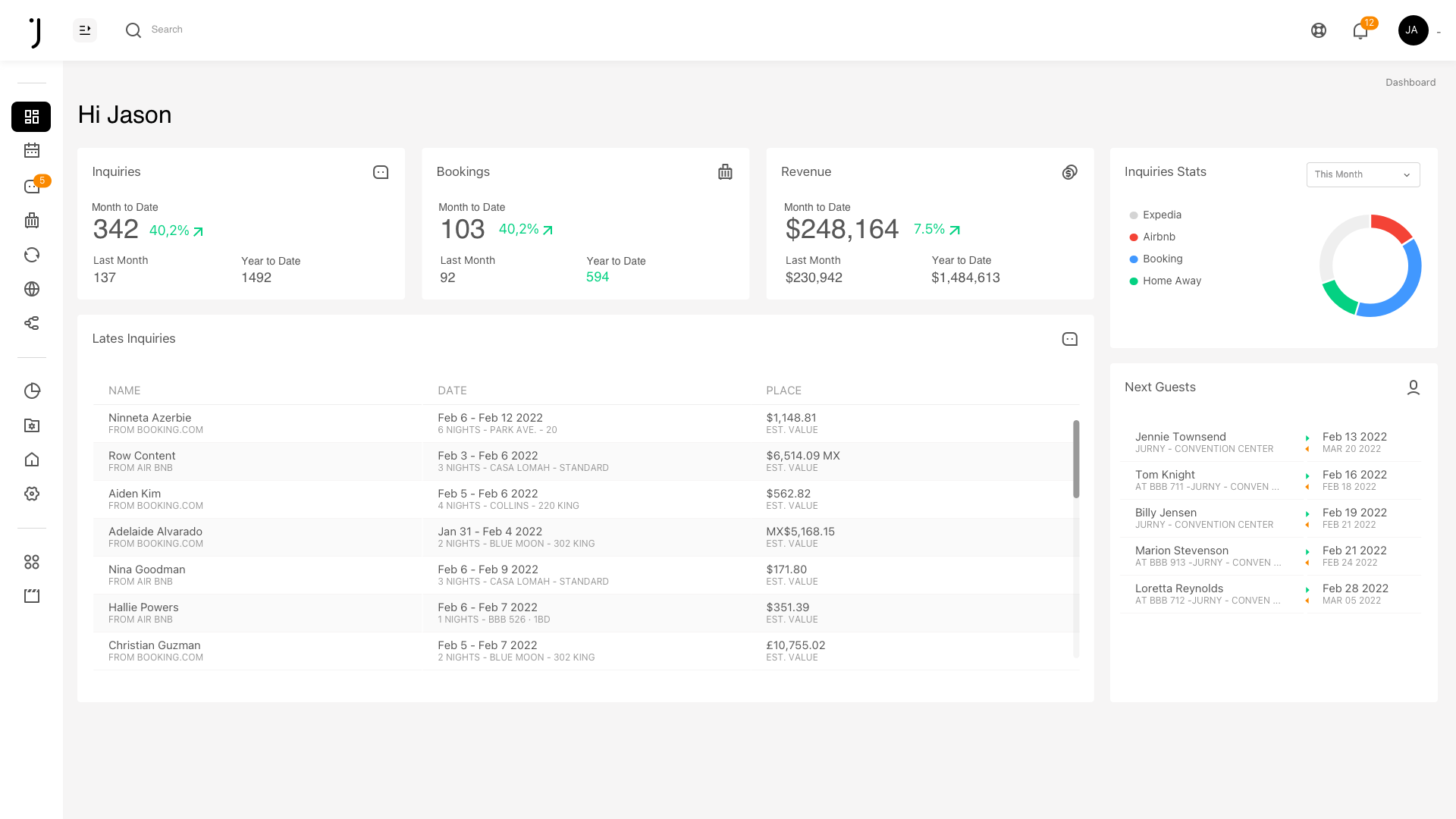Image resolution: width=1456 pixels, height=819 pixels.
Task: Open the sync refresh sidebar icon
Action: pos(31,255)
